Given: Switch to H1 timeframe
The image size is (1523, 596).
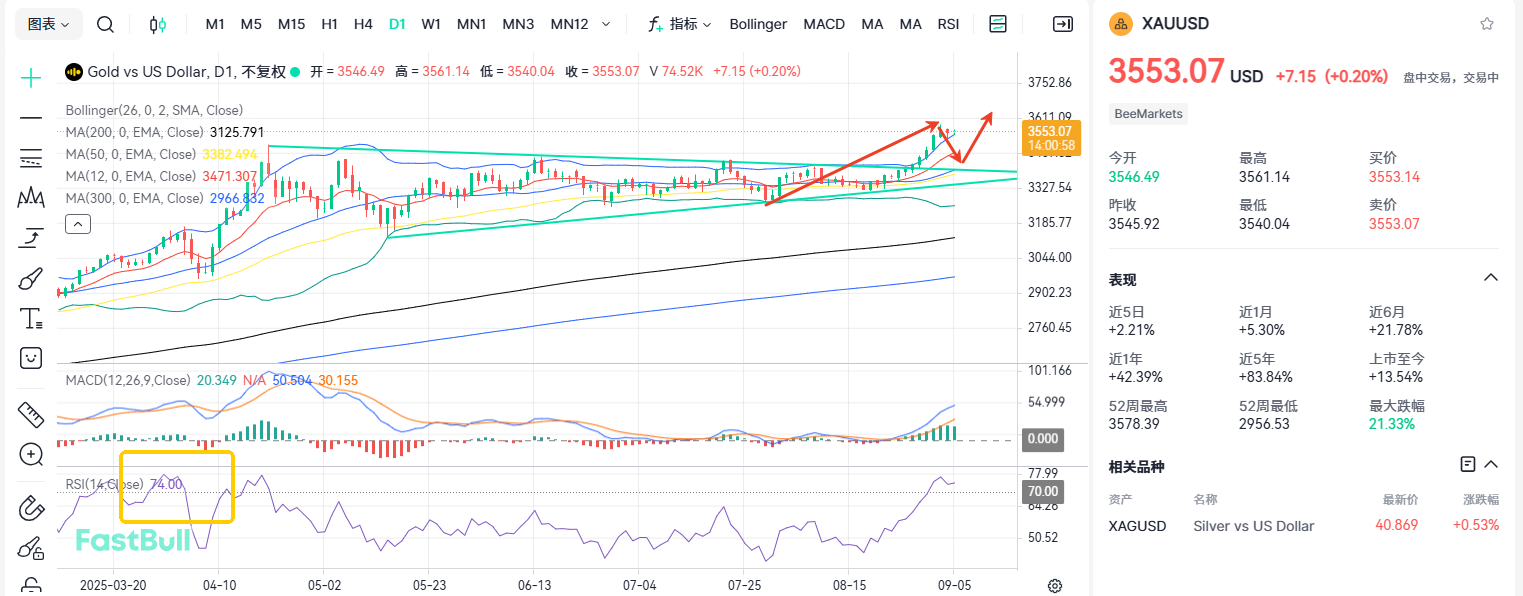Looking at the screenshot, I should [x=329, y=24].
